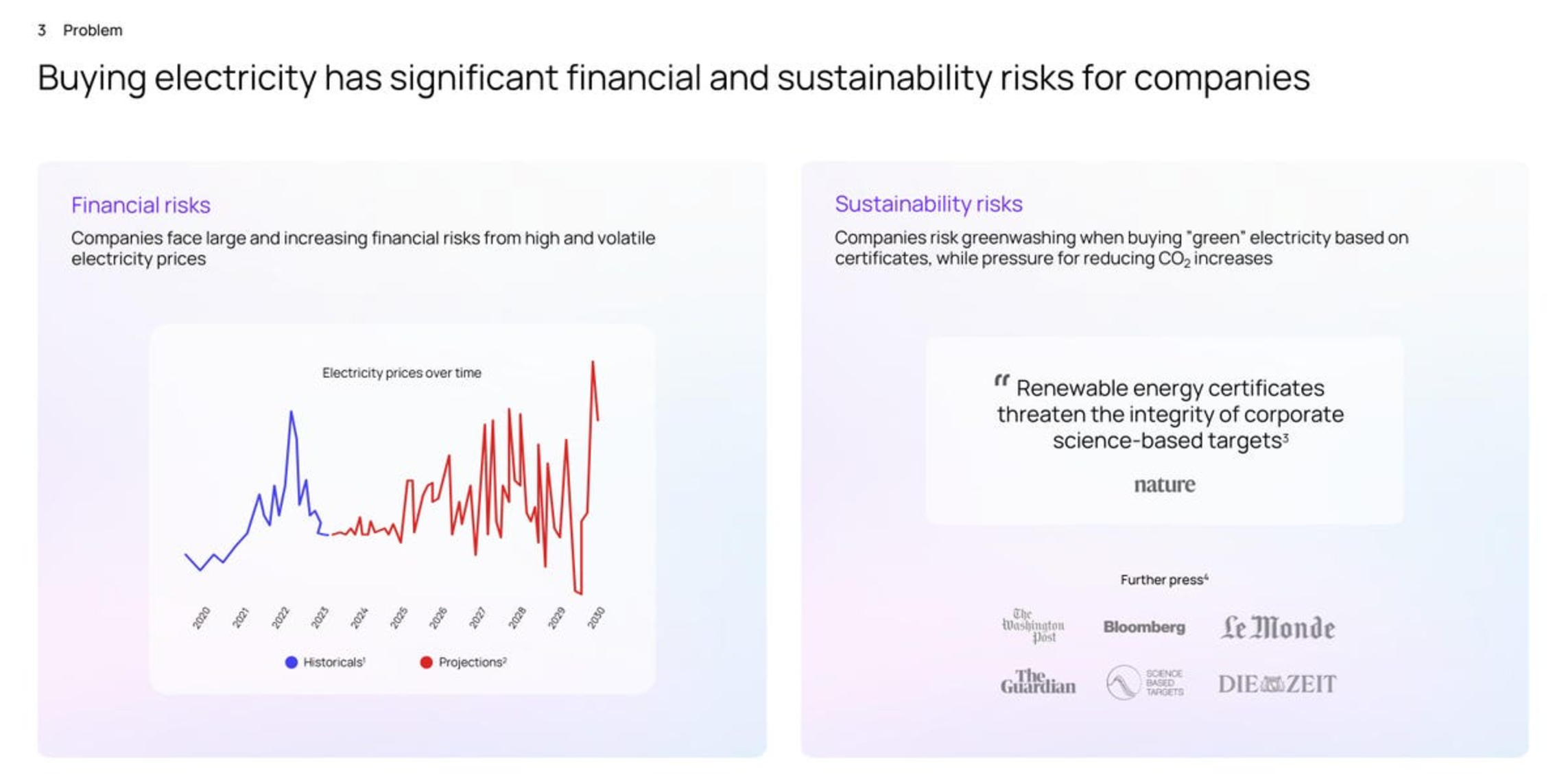Click the Problem section label
This screenshot has height=784, width=1568.
pos(93,30)
